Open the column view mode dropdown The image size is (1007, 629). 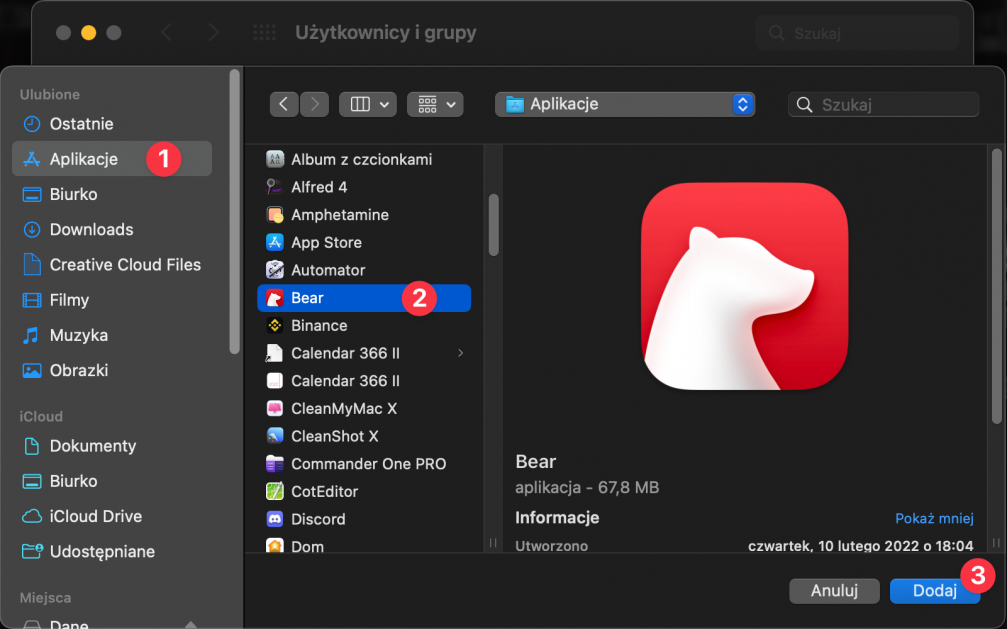(x=368, y=104)
